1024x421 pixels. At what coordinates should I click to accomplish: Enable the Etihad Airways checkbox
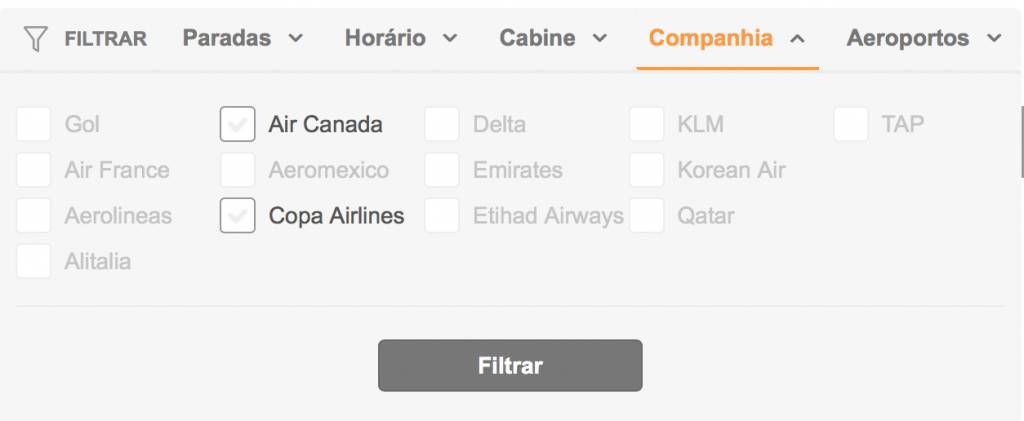[x=442, y=215]
